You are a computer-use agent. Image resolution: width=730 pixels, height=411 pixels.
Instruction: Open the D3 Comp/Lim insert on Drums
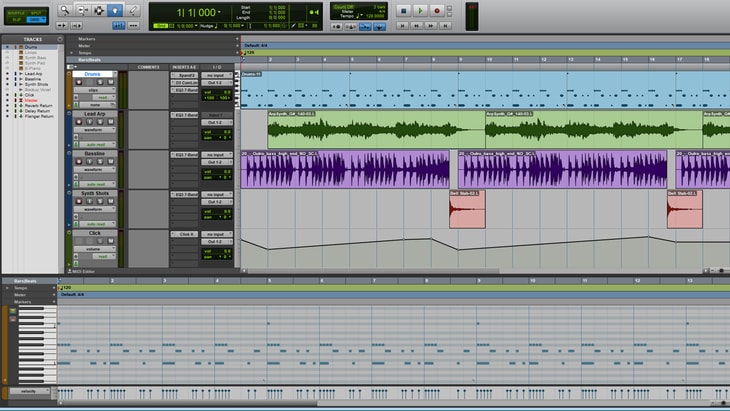(184, 82)
